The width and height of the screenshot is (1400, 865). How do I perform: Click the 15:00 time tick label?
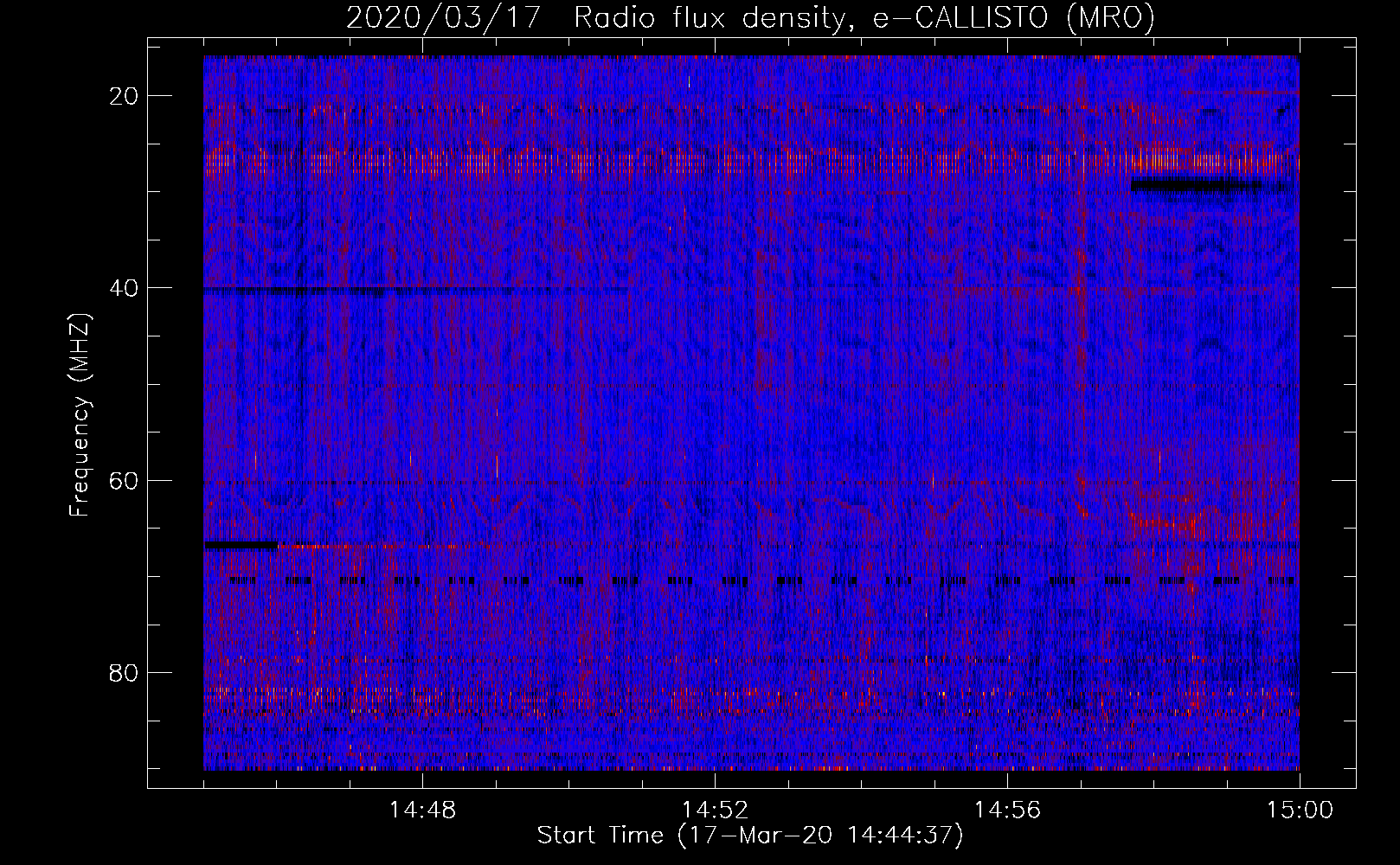coord(1300,811)
